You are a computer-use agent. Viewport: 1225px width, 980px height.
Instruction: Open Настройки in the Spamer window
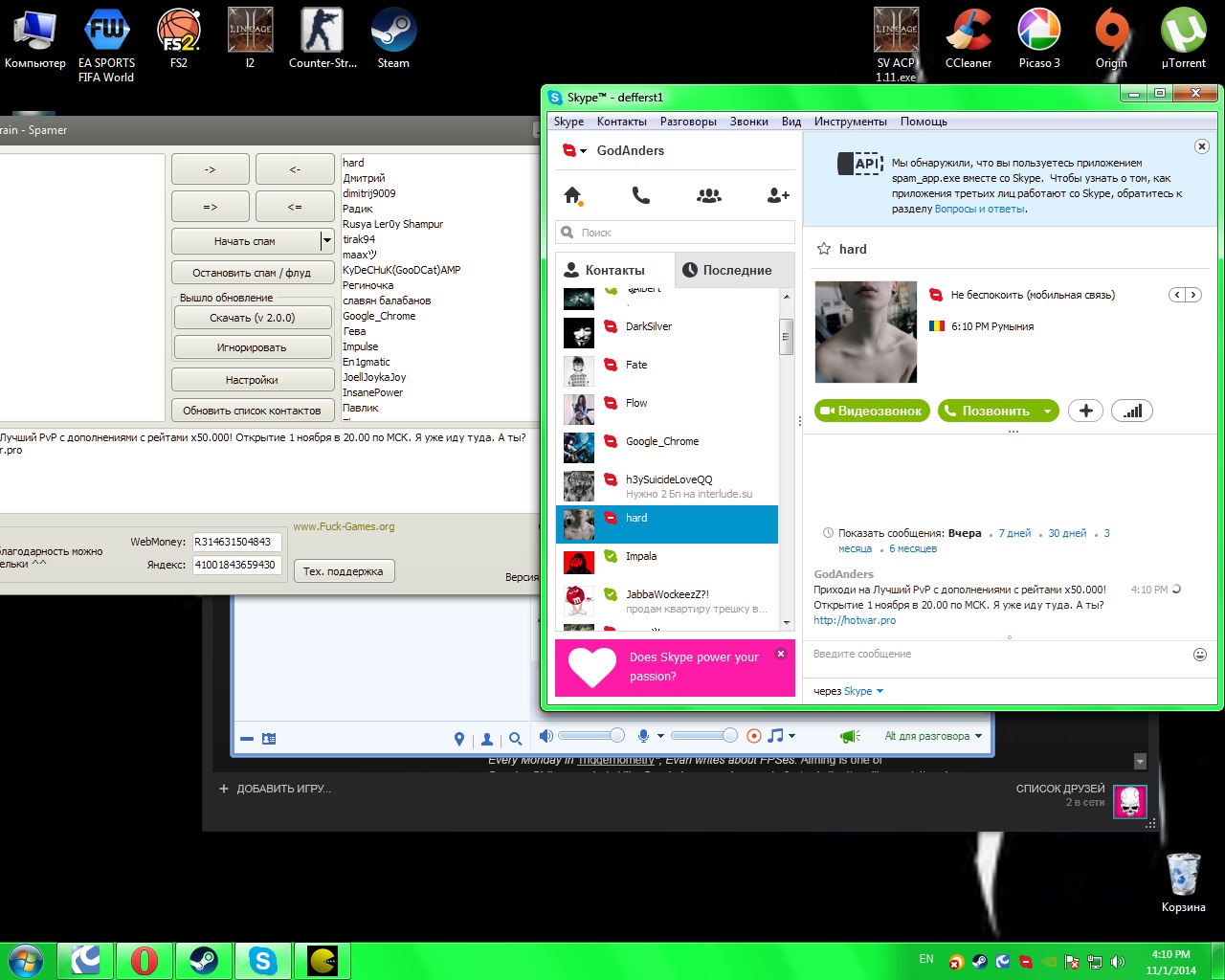[252, 380]
